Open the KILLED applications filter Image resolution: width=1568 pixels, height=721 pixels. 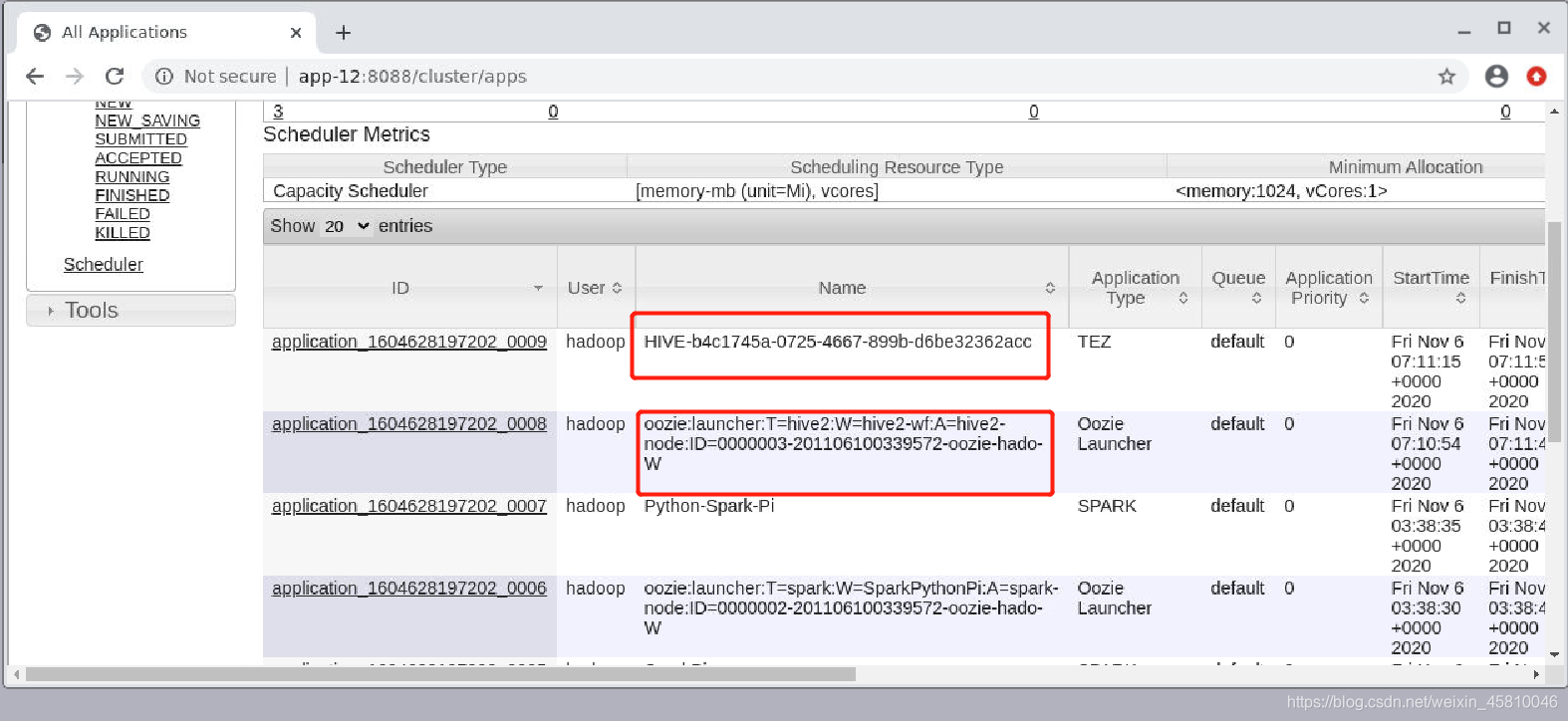(123, 232)
